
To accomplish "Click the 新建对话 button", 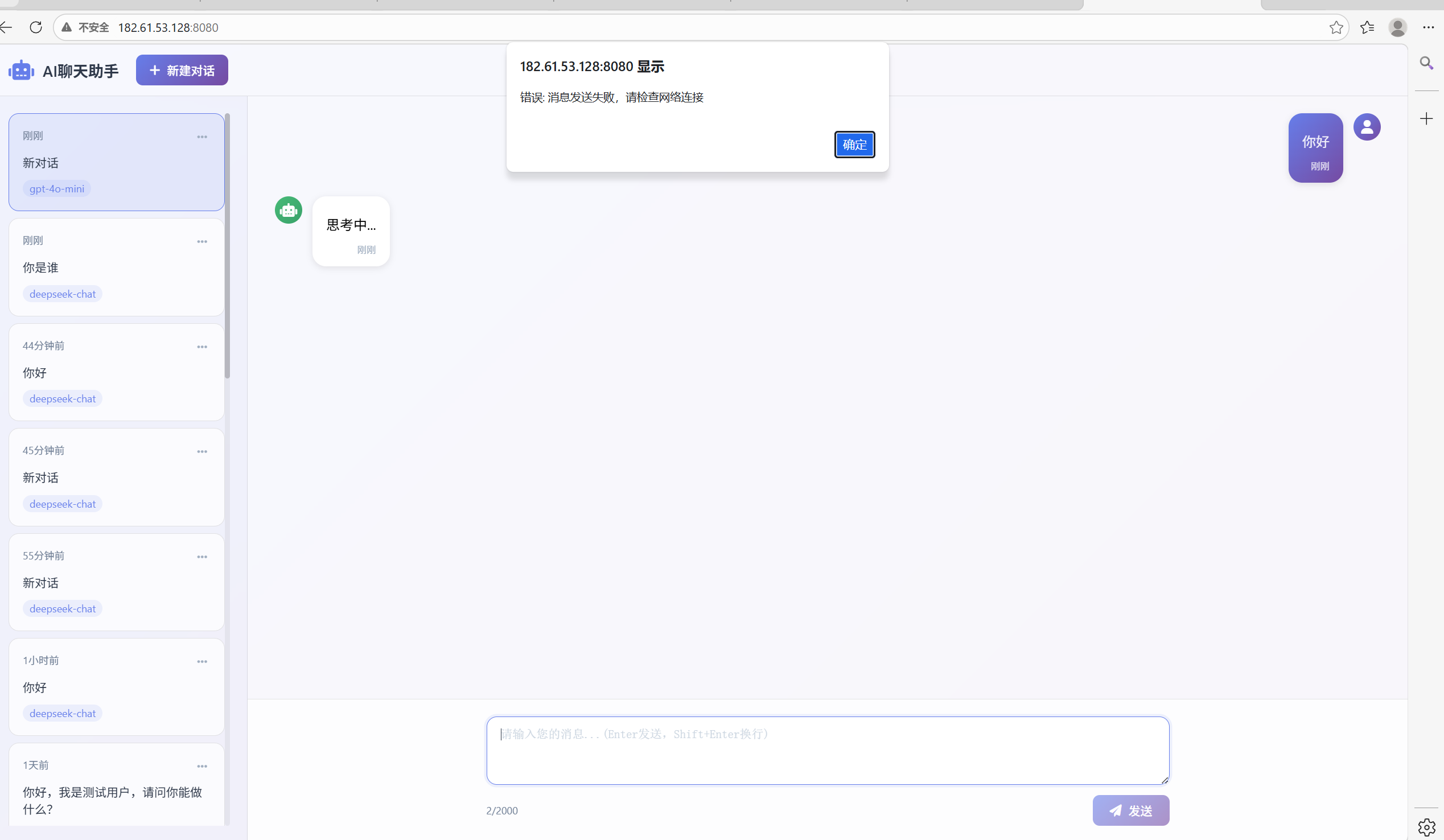I will 182,71.
